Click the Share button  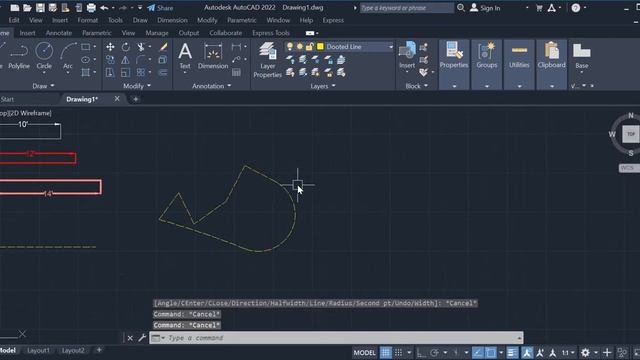tap(160, 8)
